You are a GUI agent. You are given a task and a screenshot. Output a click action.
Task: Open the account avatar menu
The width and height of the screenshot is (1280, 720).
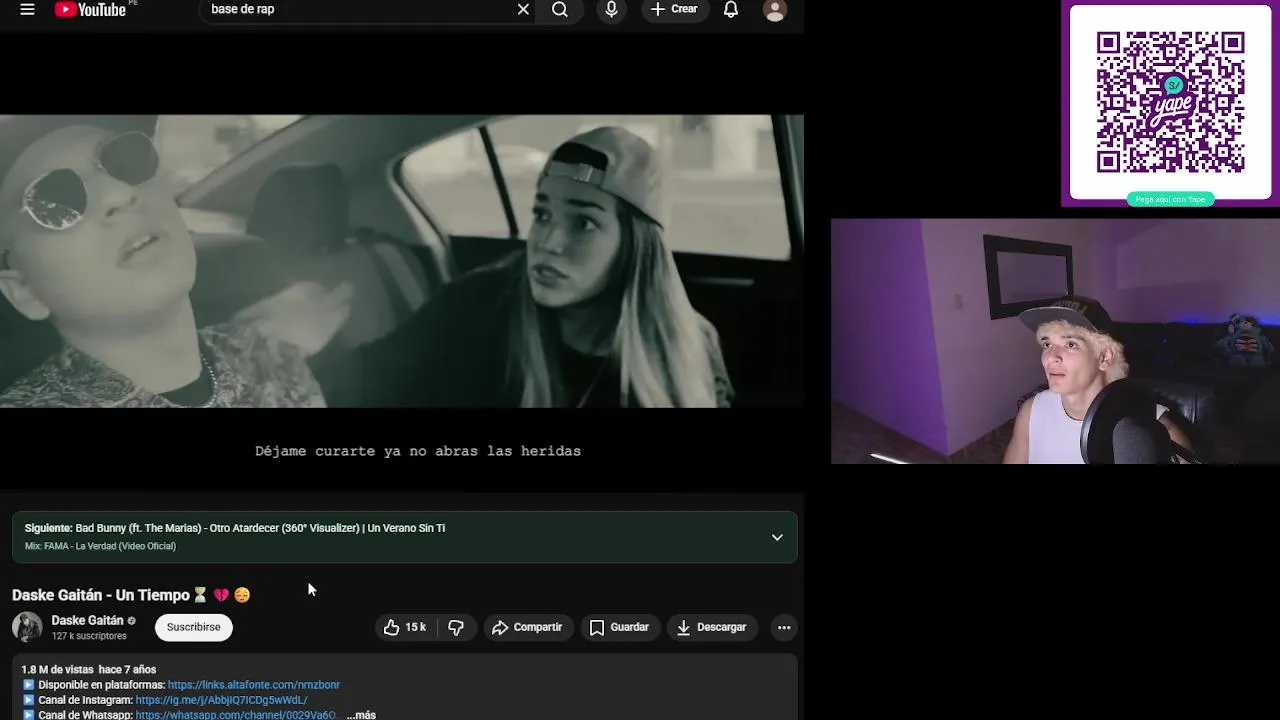click(774, 9)
